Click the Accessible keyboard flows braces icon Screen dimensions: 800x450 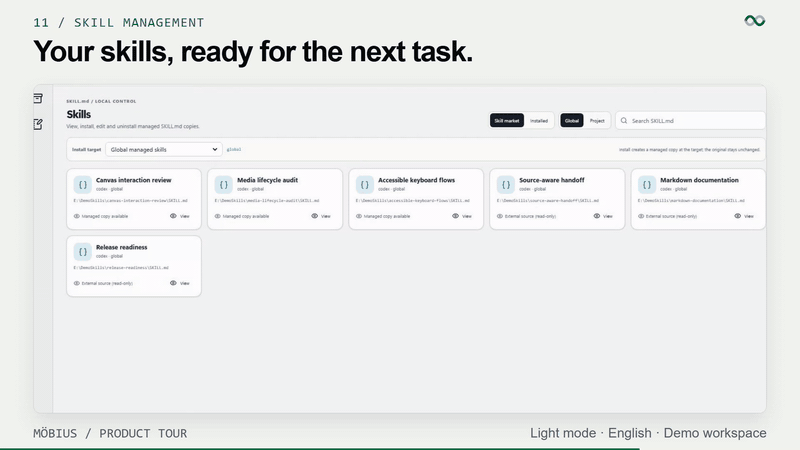pyautogui.click(x=365, y=185)
